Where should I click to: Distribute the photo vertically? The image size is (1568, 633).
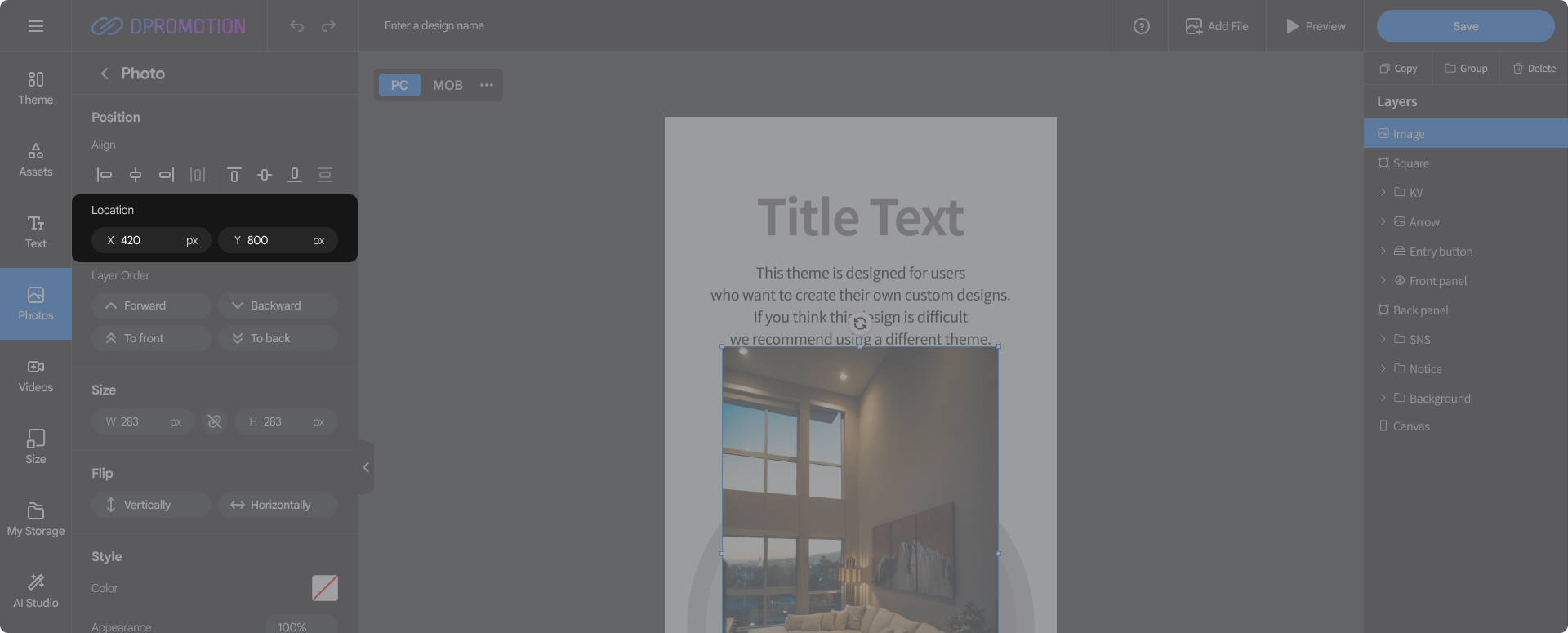click(325, 175)
